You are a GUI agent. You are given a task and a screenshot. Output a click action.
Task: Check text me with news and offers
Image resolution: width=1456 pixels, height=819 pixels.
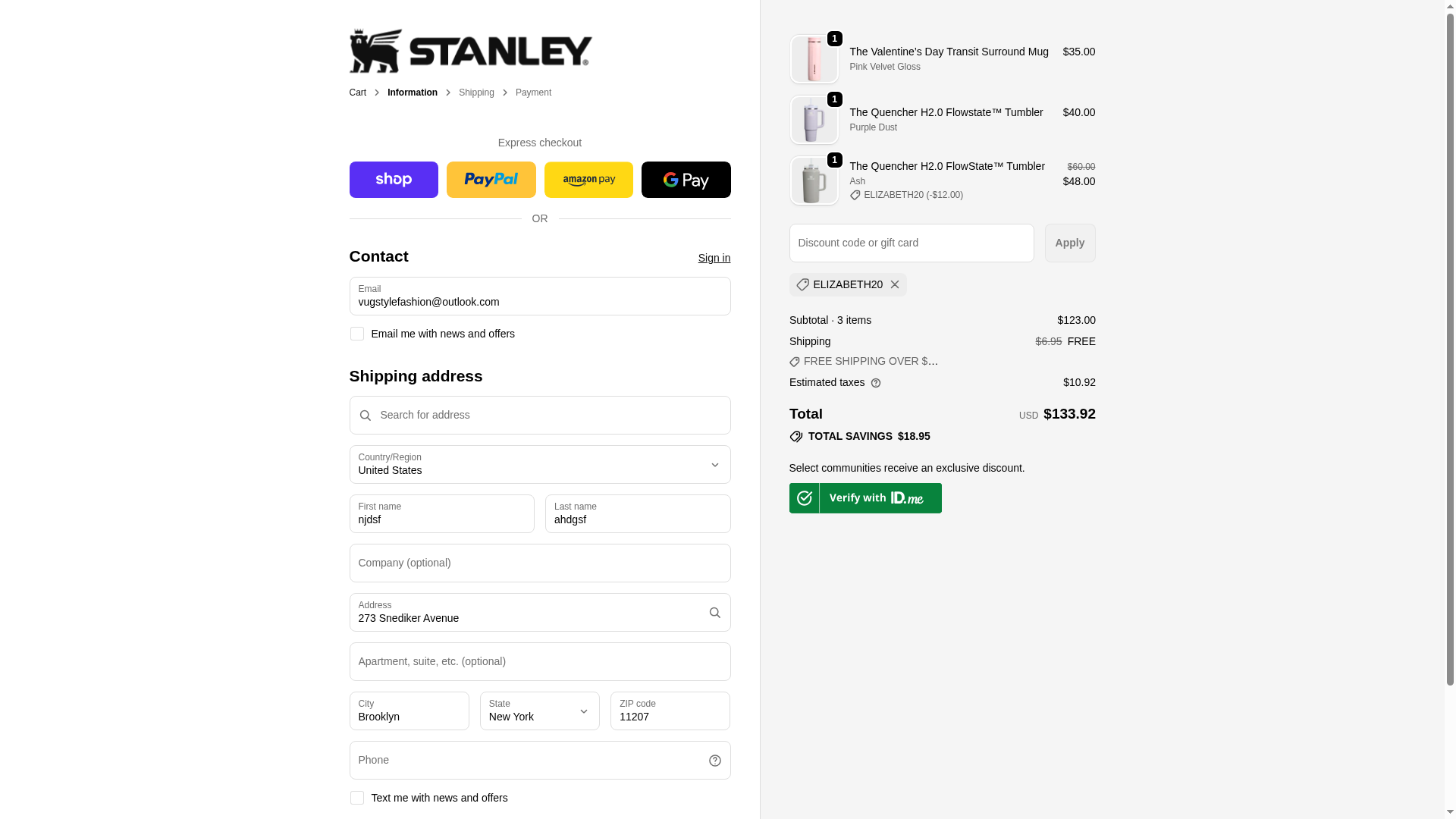point(357,798)
